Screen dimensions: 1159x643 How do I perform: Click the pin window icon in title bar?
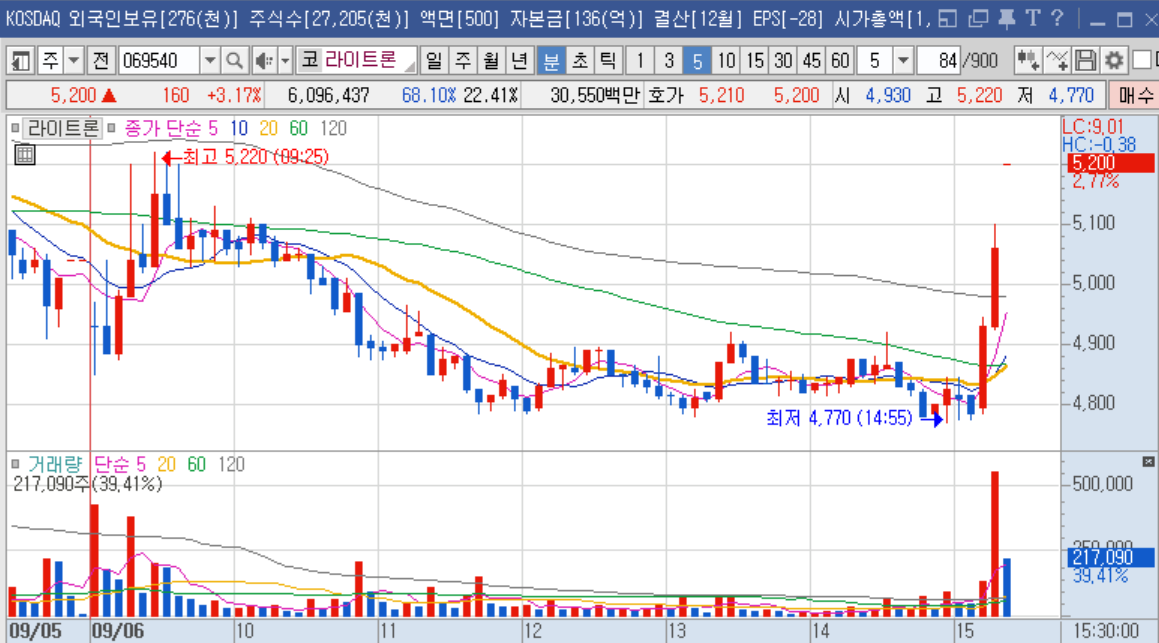1006,19
